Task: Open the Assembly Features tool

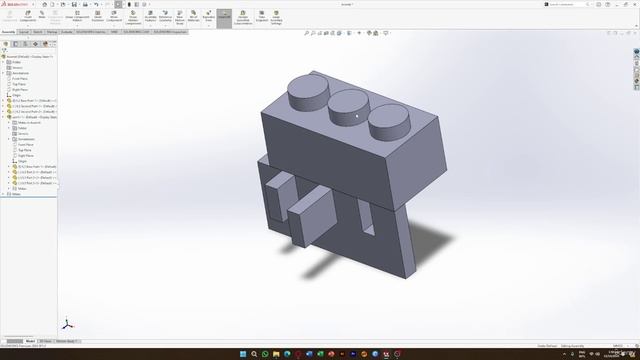Action: click(150, 16)
